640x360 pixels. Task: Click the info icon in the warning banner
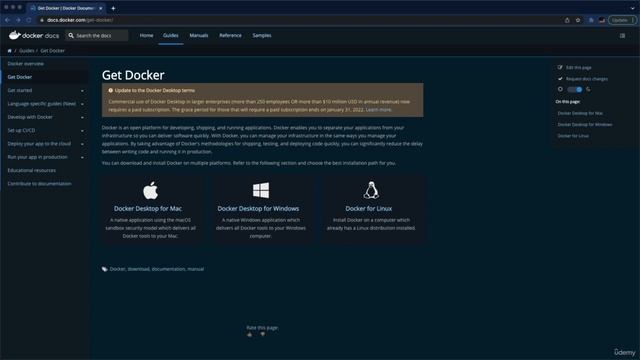111,90
